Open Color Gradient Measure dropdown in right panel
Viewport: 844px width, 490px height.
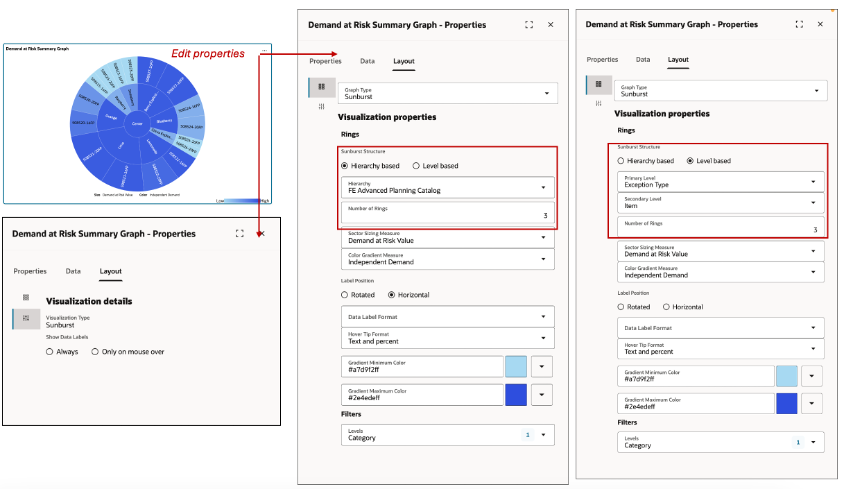(x=721, y=272)
